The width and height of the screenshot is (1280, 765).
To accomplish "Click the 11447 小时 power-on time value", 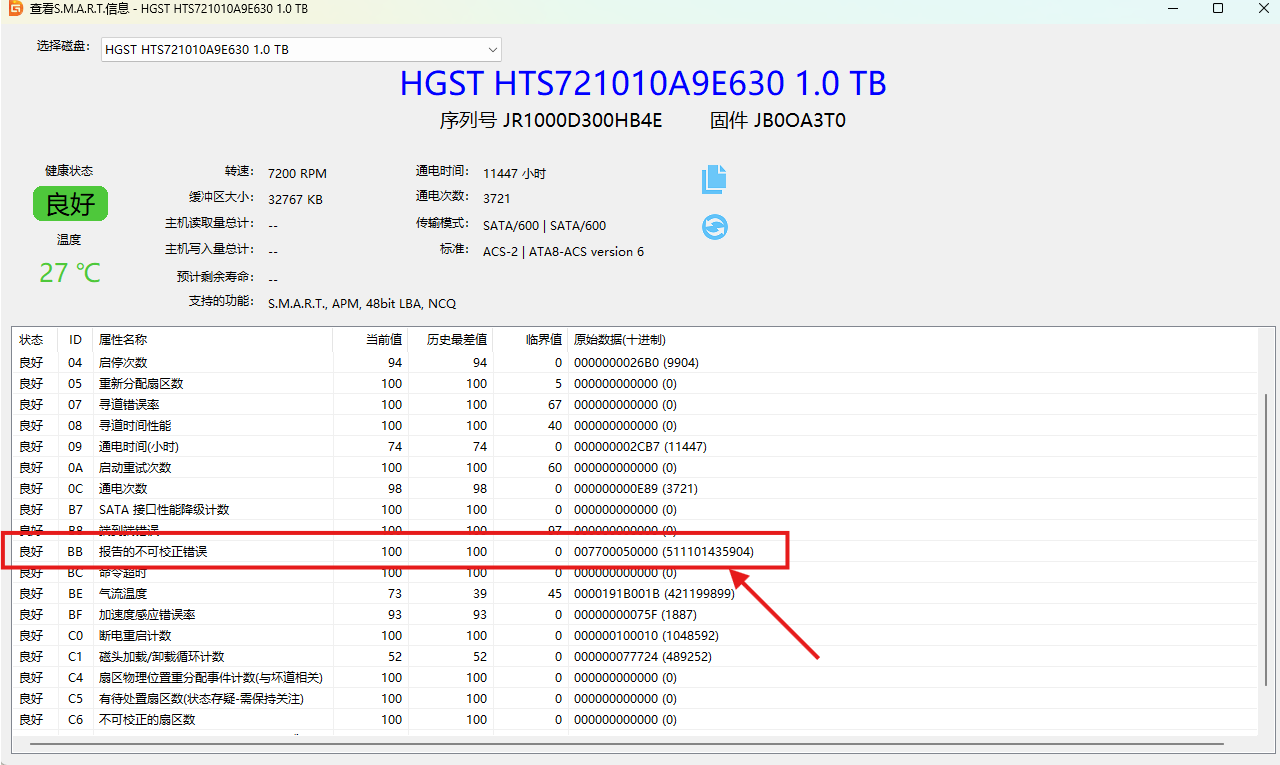I will (x=514, y=173).
